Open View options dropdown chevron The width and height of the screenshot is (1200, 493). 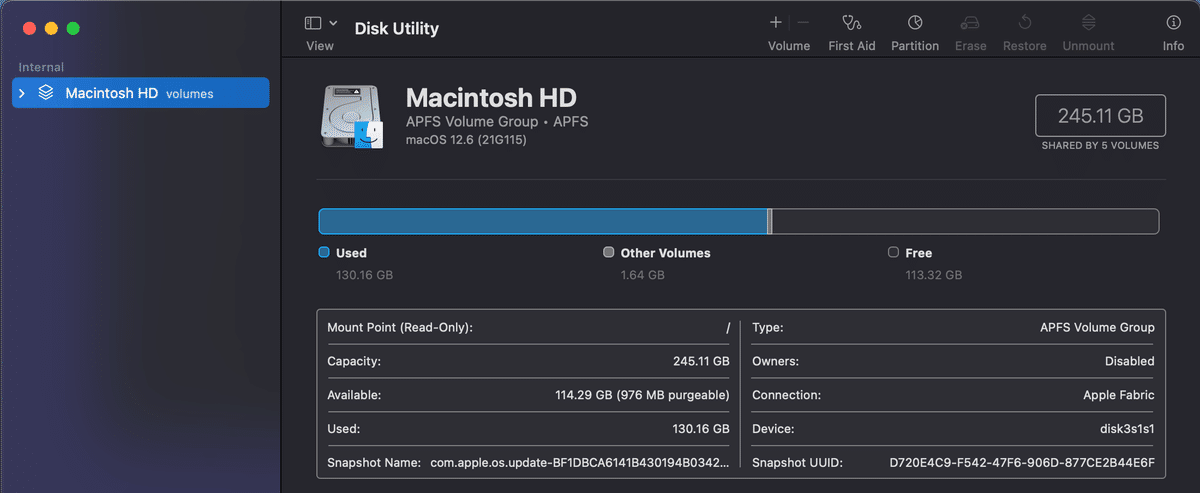coord(334,23)
